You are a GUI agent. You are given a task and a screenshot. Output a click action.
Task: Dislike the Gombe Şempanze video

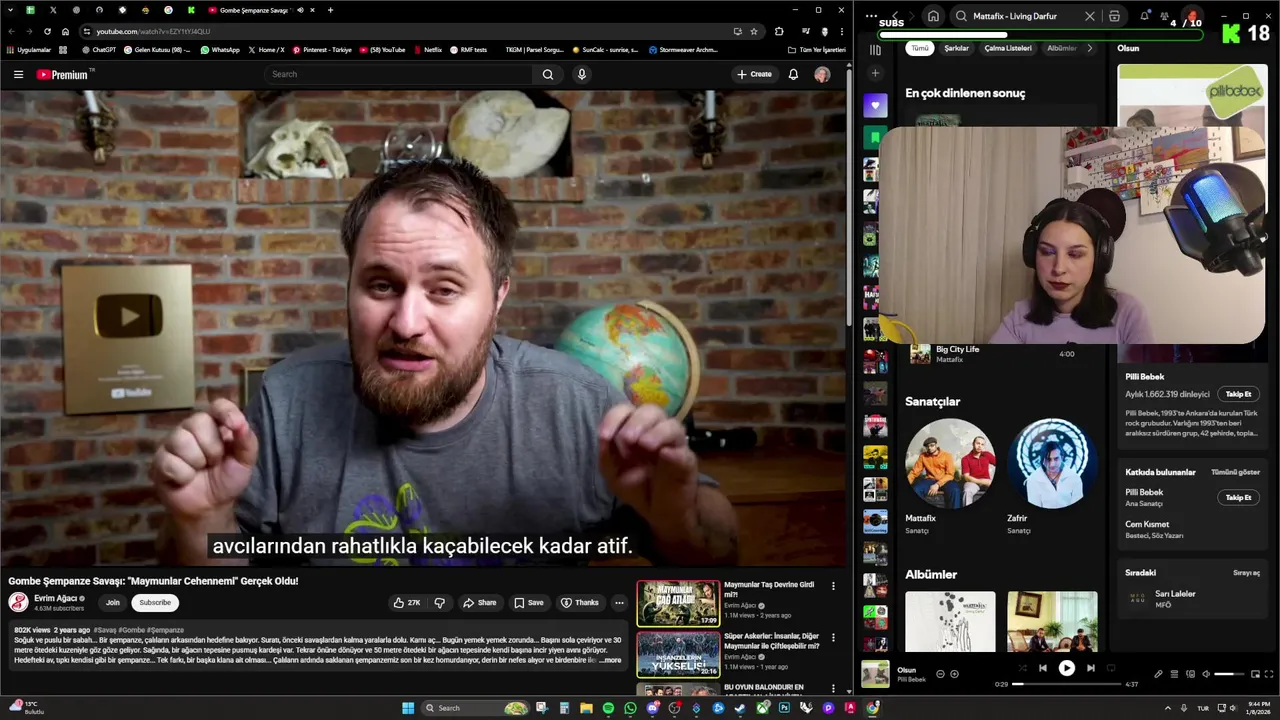point(439,603)
